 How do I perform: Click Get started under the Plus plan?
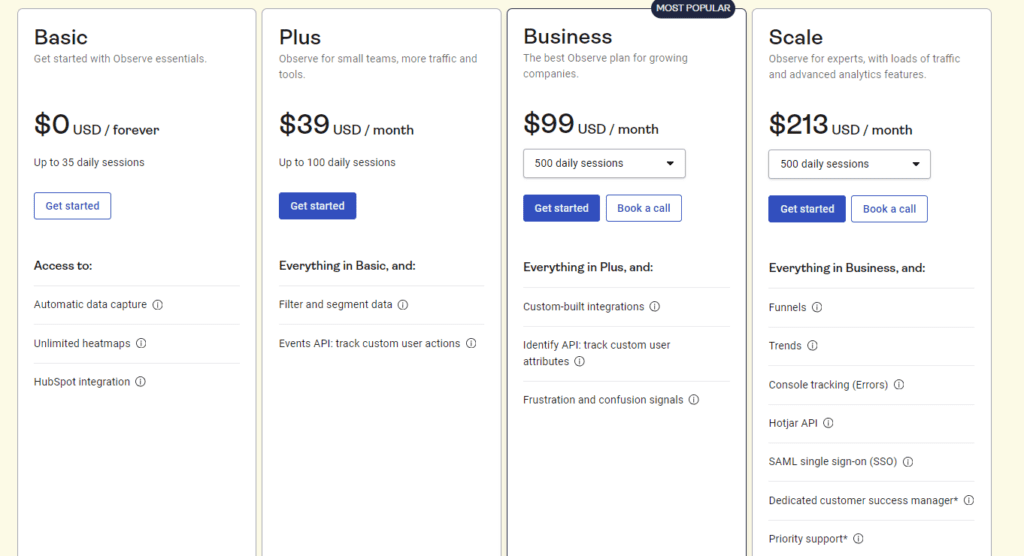(317, 206)
